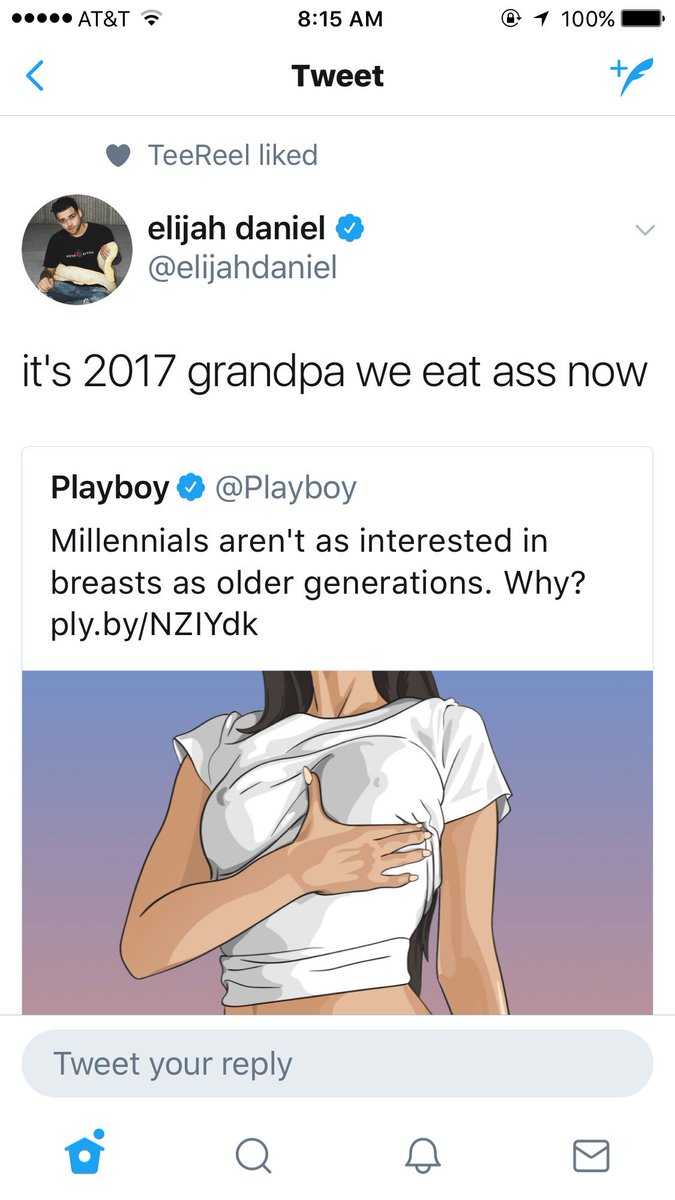Viewport: 675px width, 1200px height.
Task: Open the quoted tweet illustration image
Action: [x=337, y=843]
